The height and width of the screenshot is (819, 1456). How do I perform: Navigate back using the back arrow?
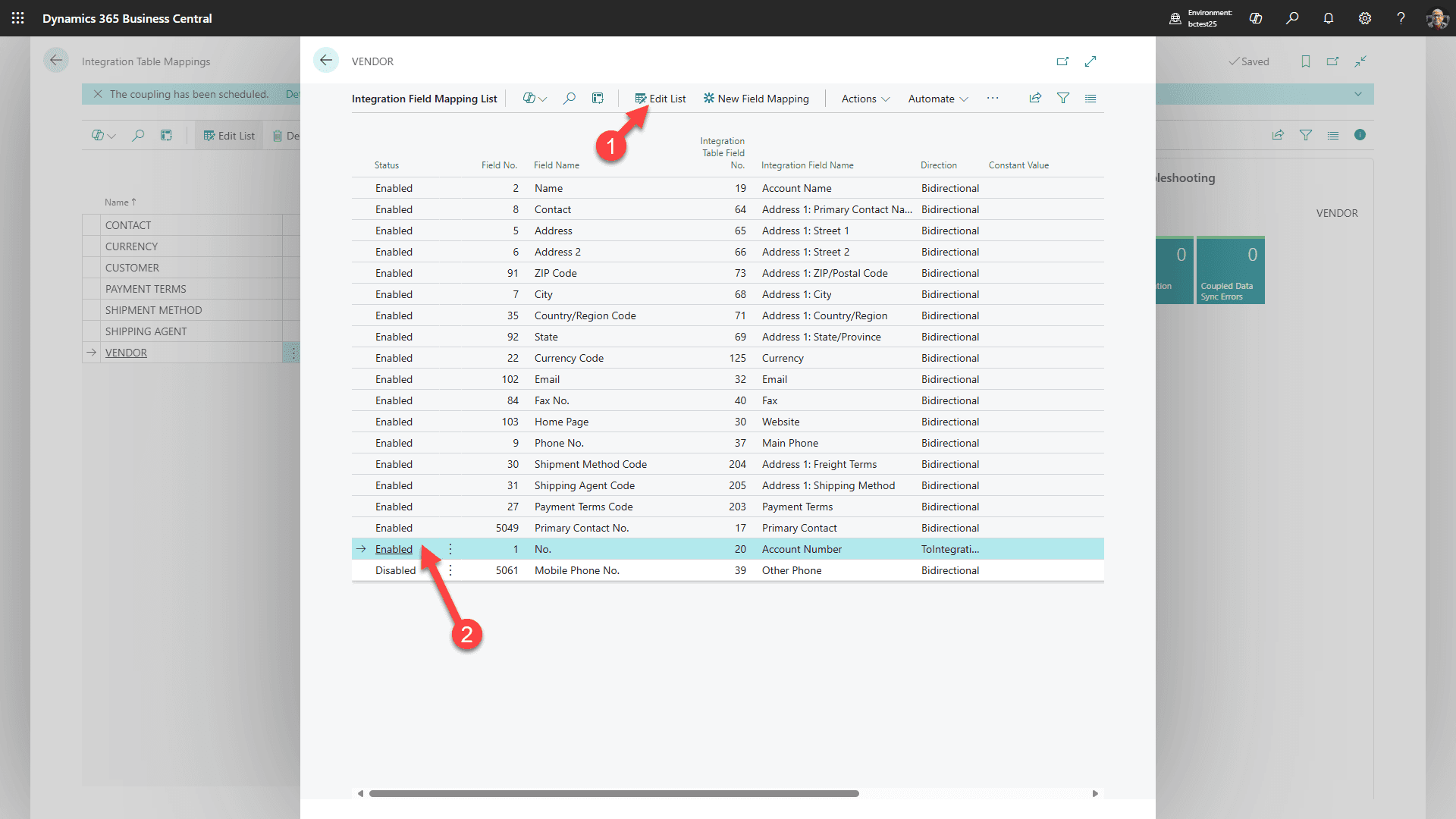pos(326,61)
